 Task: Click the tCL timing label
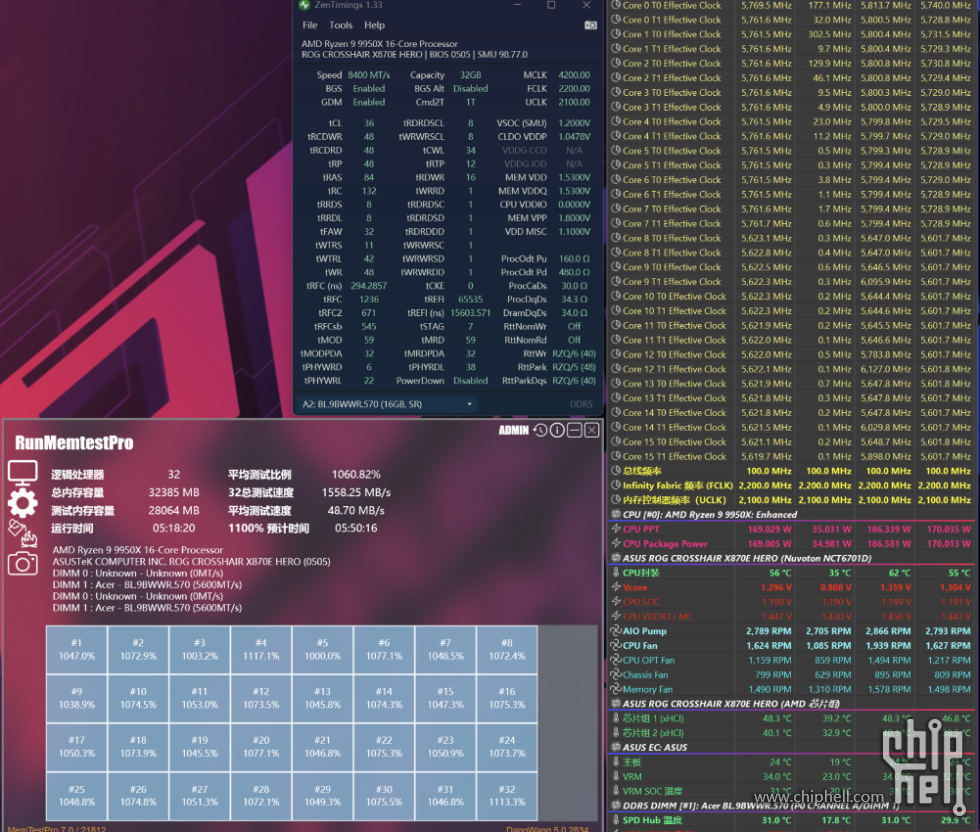pyautogui.click(x=335, y=123)
